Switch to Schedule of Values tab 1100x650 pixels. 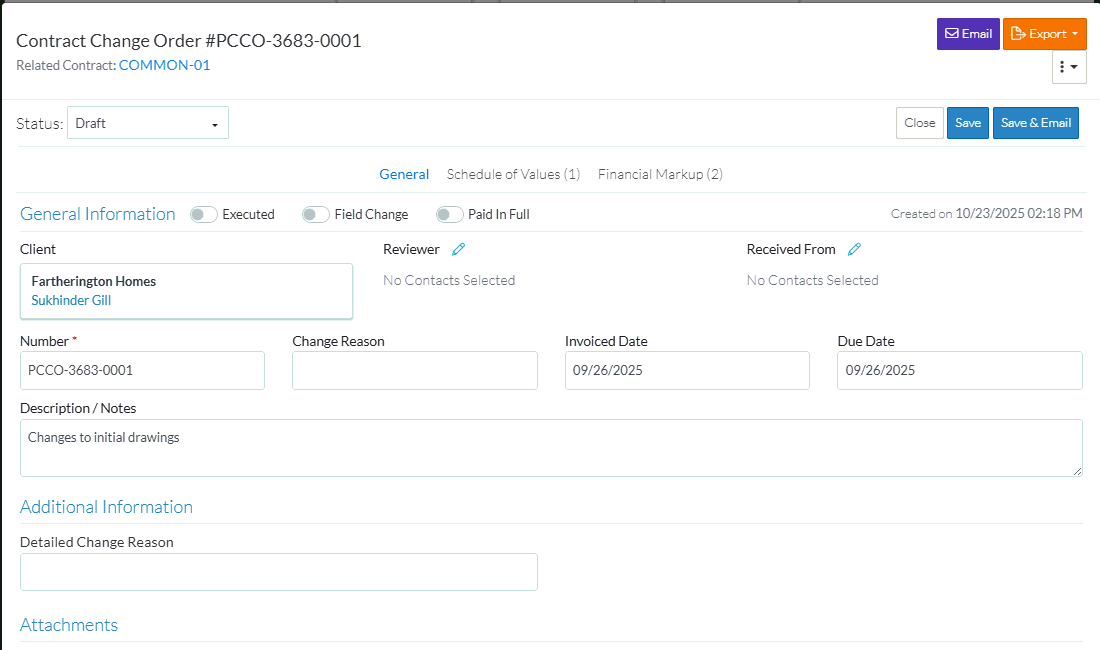point(513,174)
